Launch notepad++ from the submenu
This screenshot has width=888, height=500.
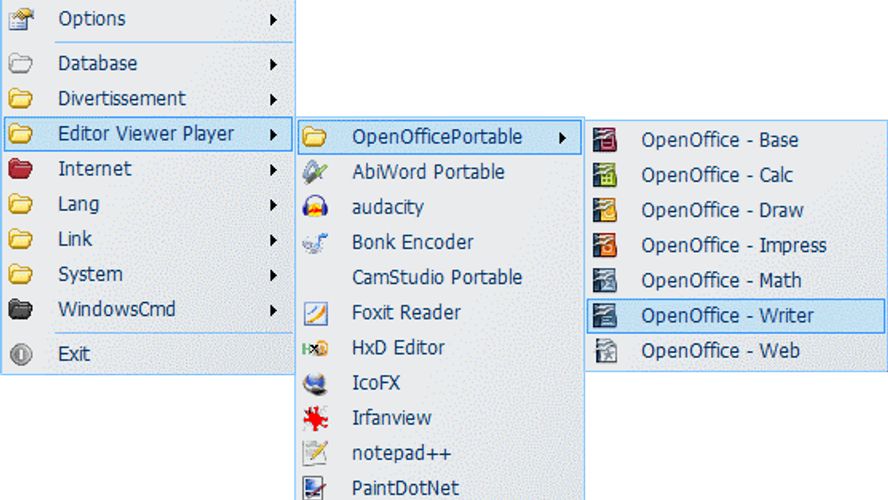439,453
